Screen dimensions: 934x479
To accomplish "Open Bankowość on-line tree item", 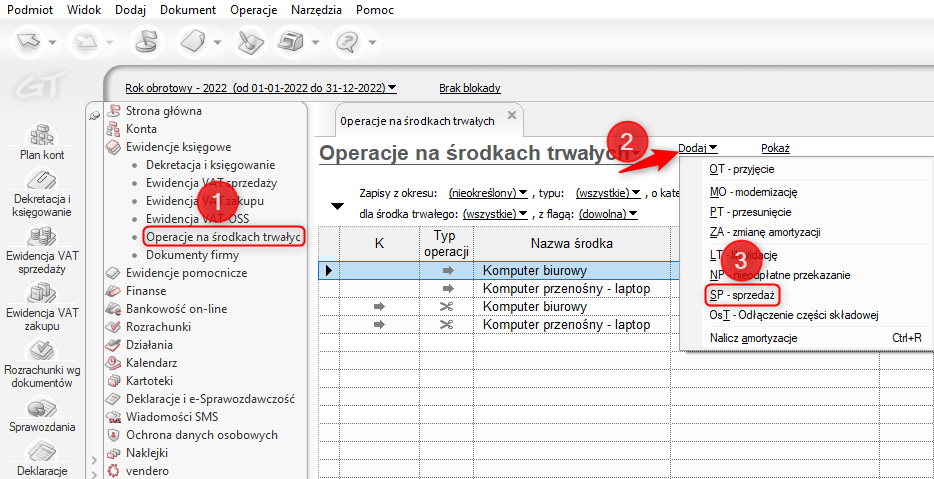I will click(176, 309).
